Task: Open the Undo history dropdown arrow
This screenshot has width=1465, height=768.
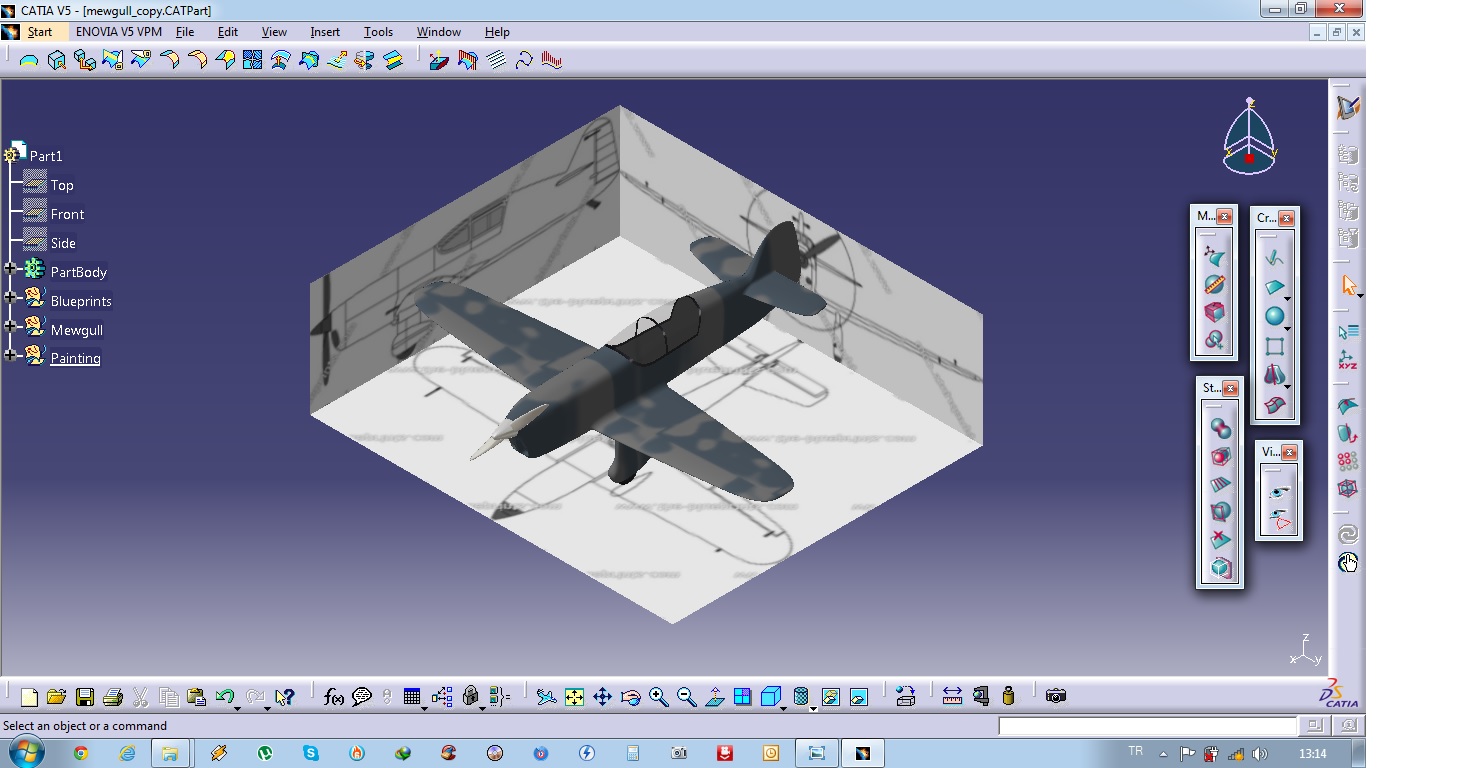Action: pos(237,708)
